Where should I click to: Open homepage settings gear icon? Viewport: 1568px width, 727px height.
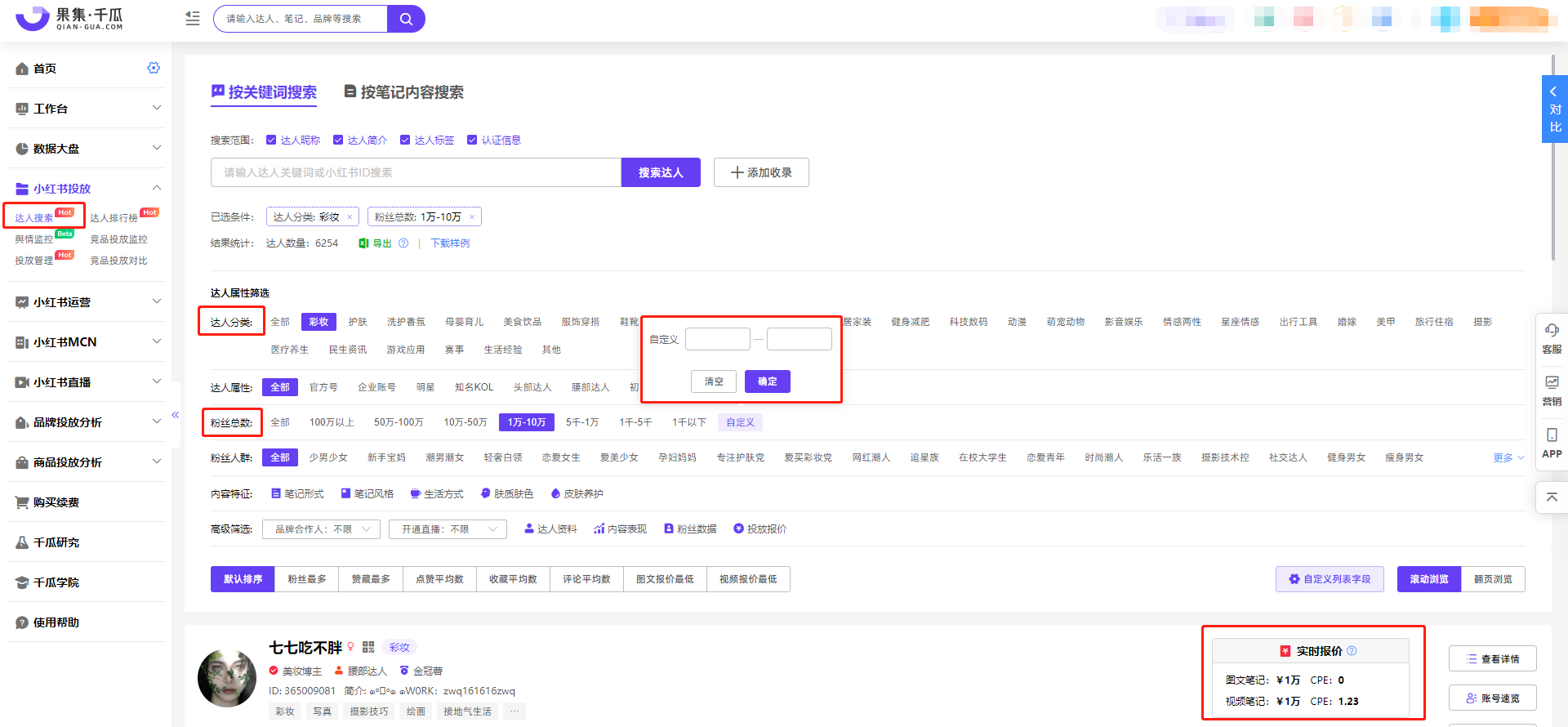[154, 68]
